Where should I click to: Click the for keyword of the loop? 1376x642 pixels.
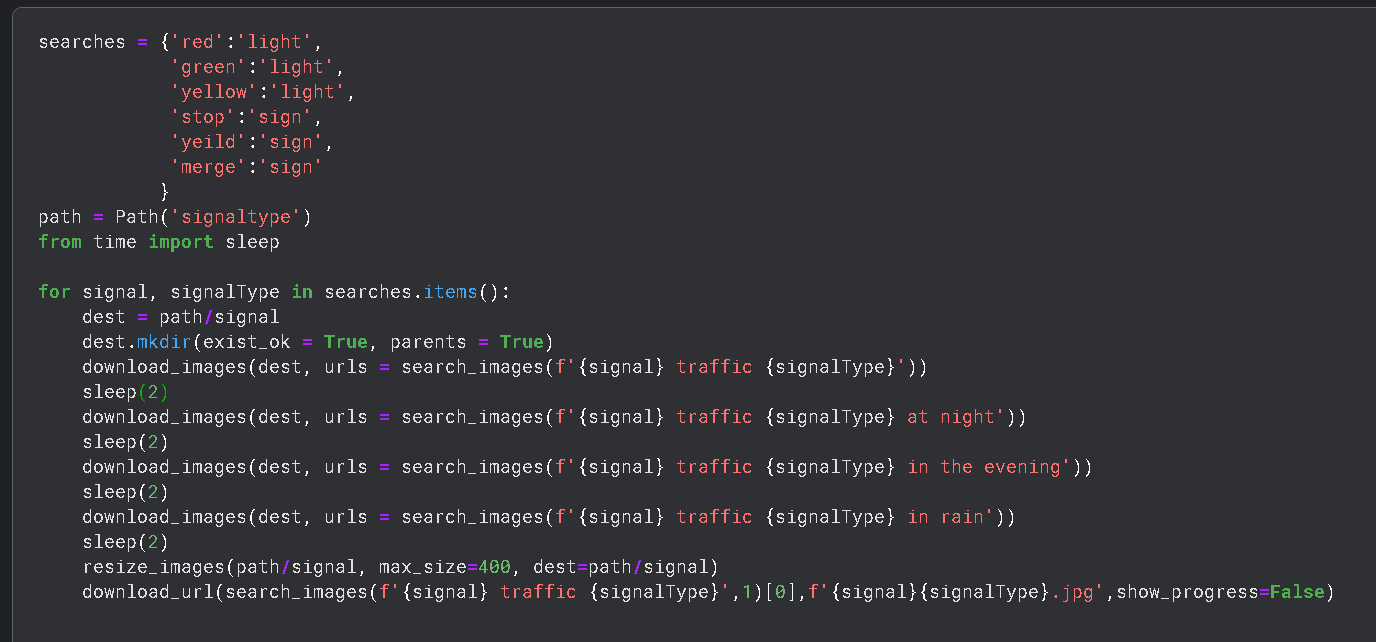[x=54, y=292]
